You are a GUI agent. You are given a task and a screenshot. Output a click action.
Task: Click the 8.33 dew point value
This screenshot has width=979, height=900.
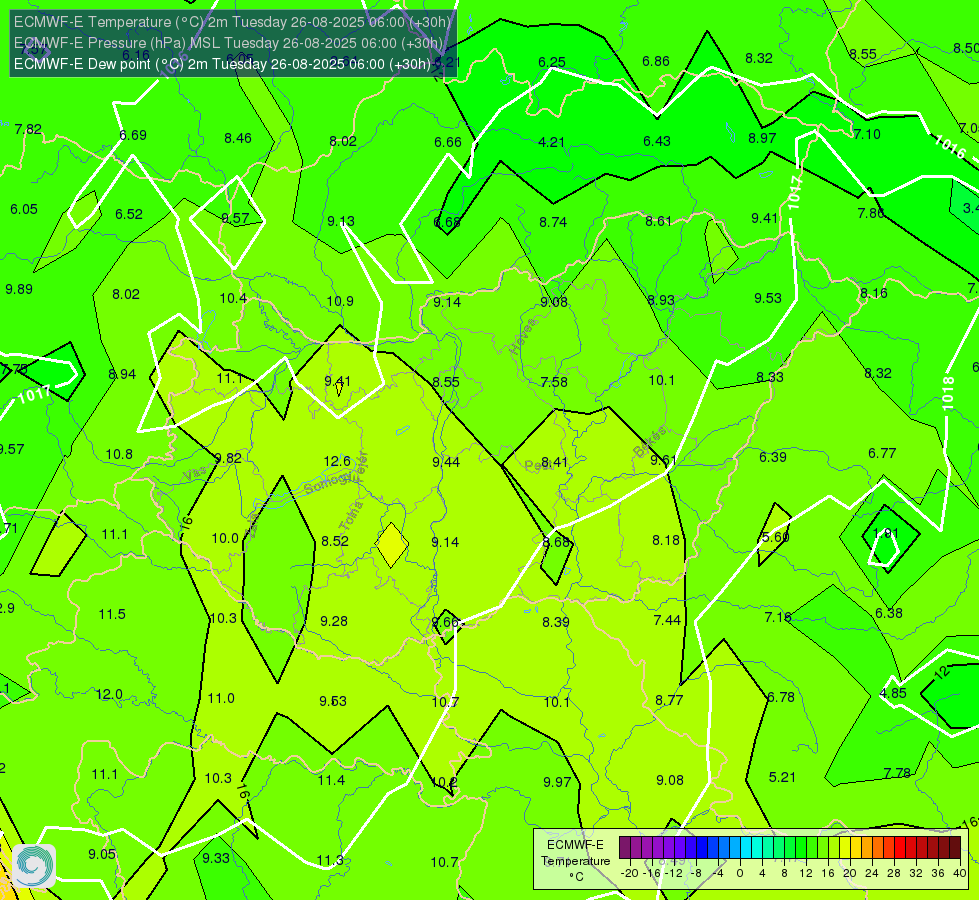coord(770,377)
